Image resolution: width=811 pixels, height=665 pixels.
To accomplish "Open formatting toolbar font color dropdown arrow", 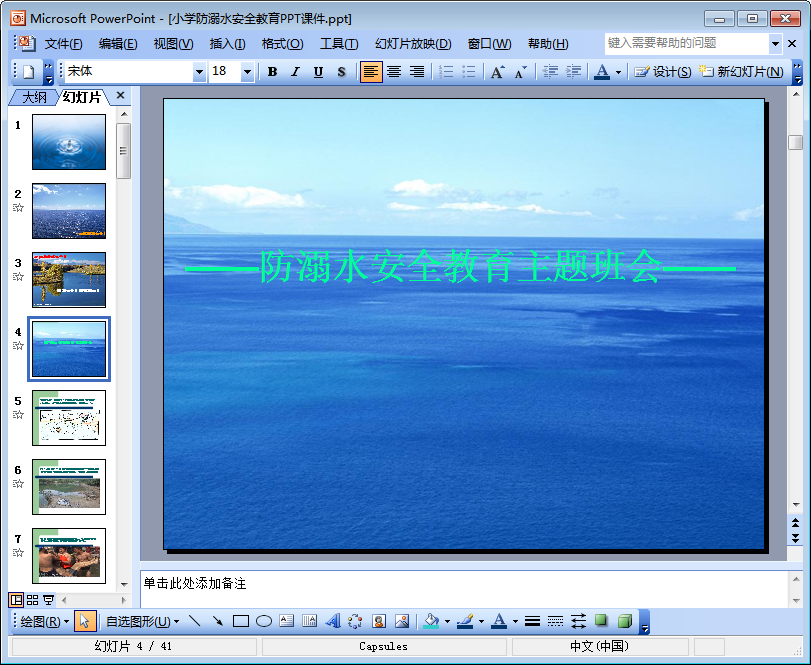I will tap(618, 72).
